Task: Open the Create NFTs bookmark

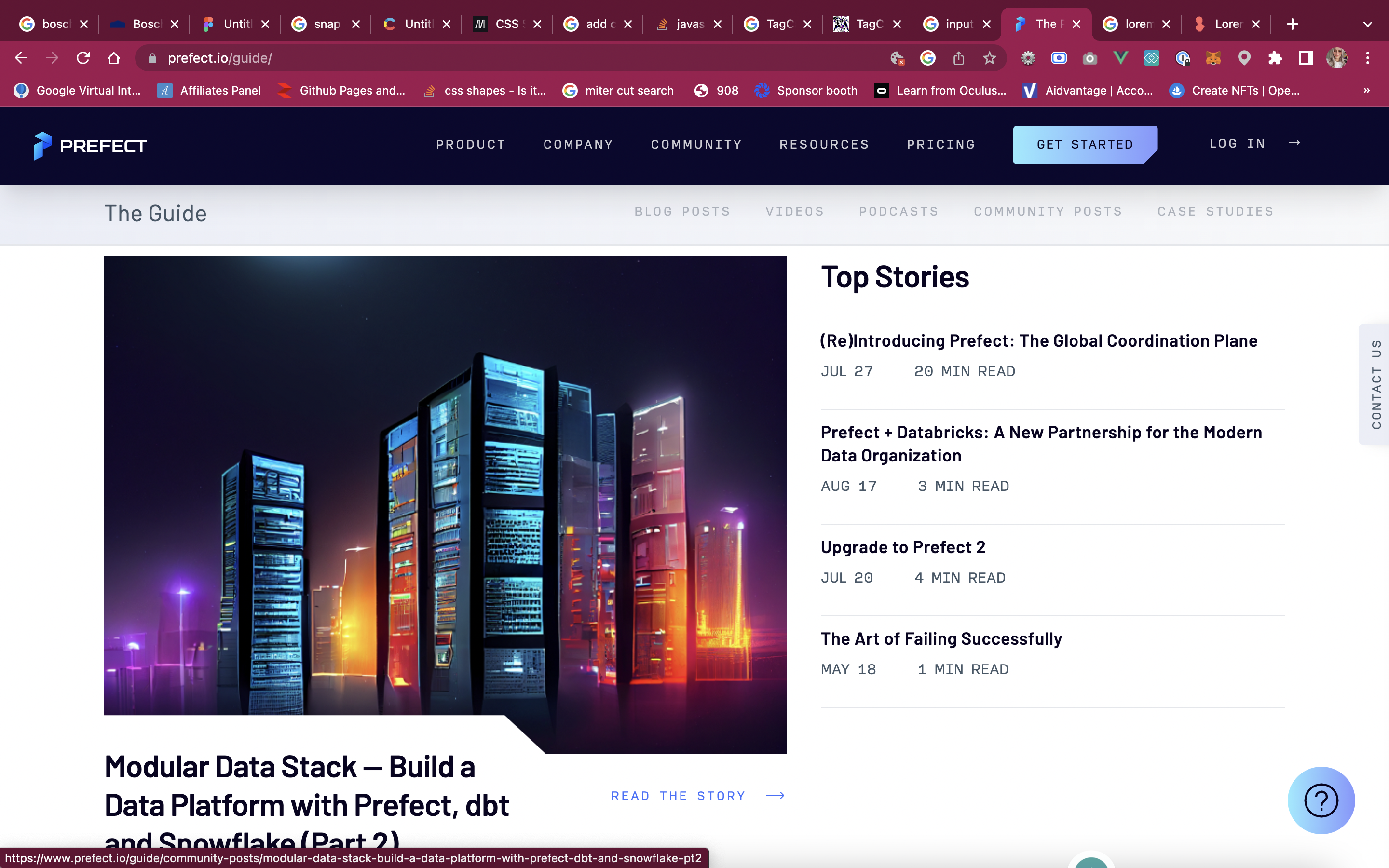Action: click(x=1235, y=91)
